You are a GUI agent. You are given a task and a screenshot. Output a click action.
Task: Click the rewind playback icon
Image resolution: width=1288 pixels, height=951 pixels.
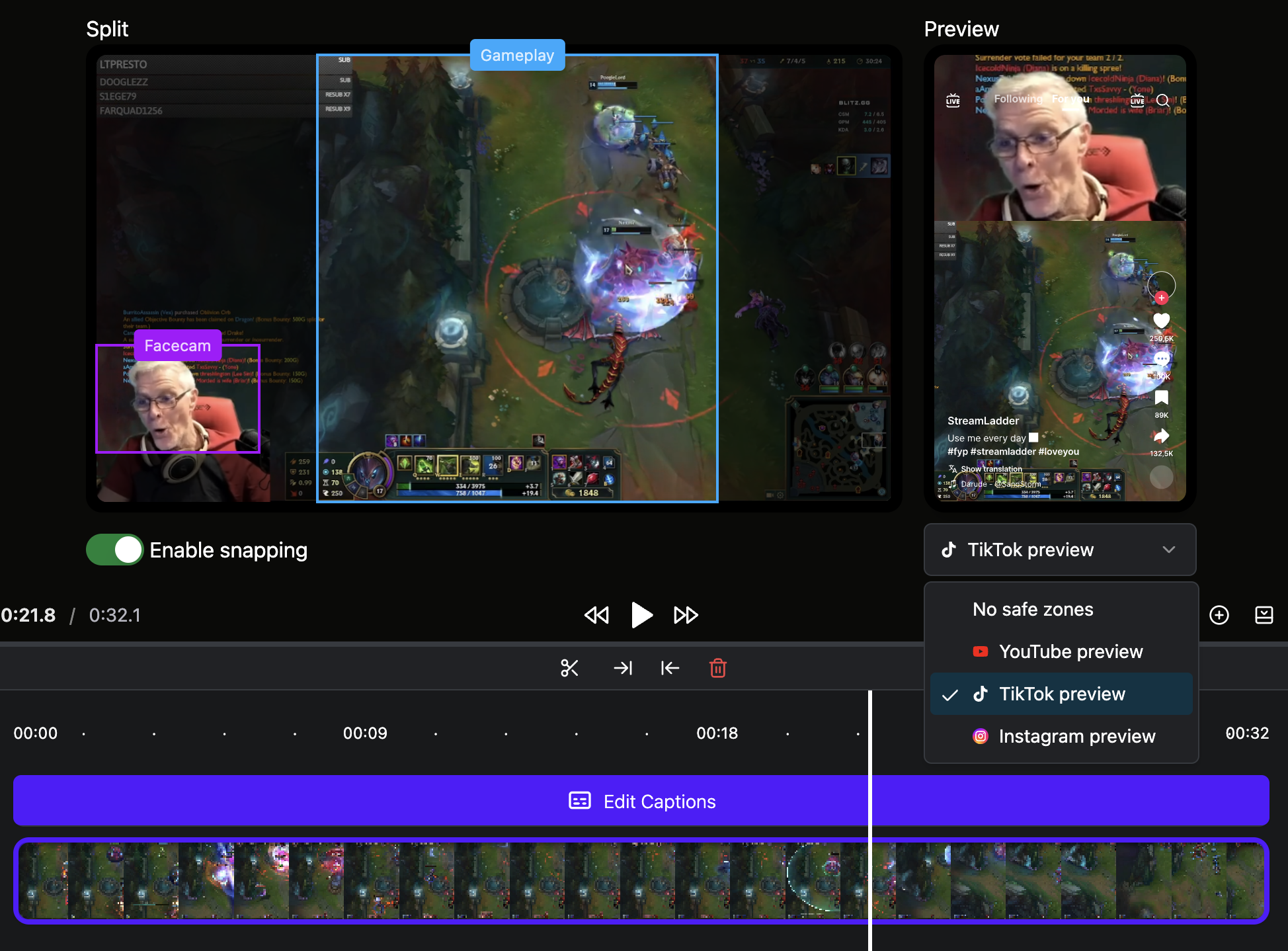point(596,615)
